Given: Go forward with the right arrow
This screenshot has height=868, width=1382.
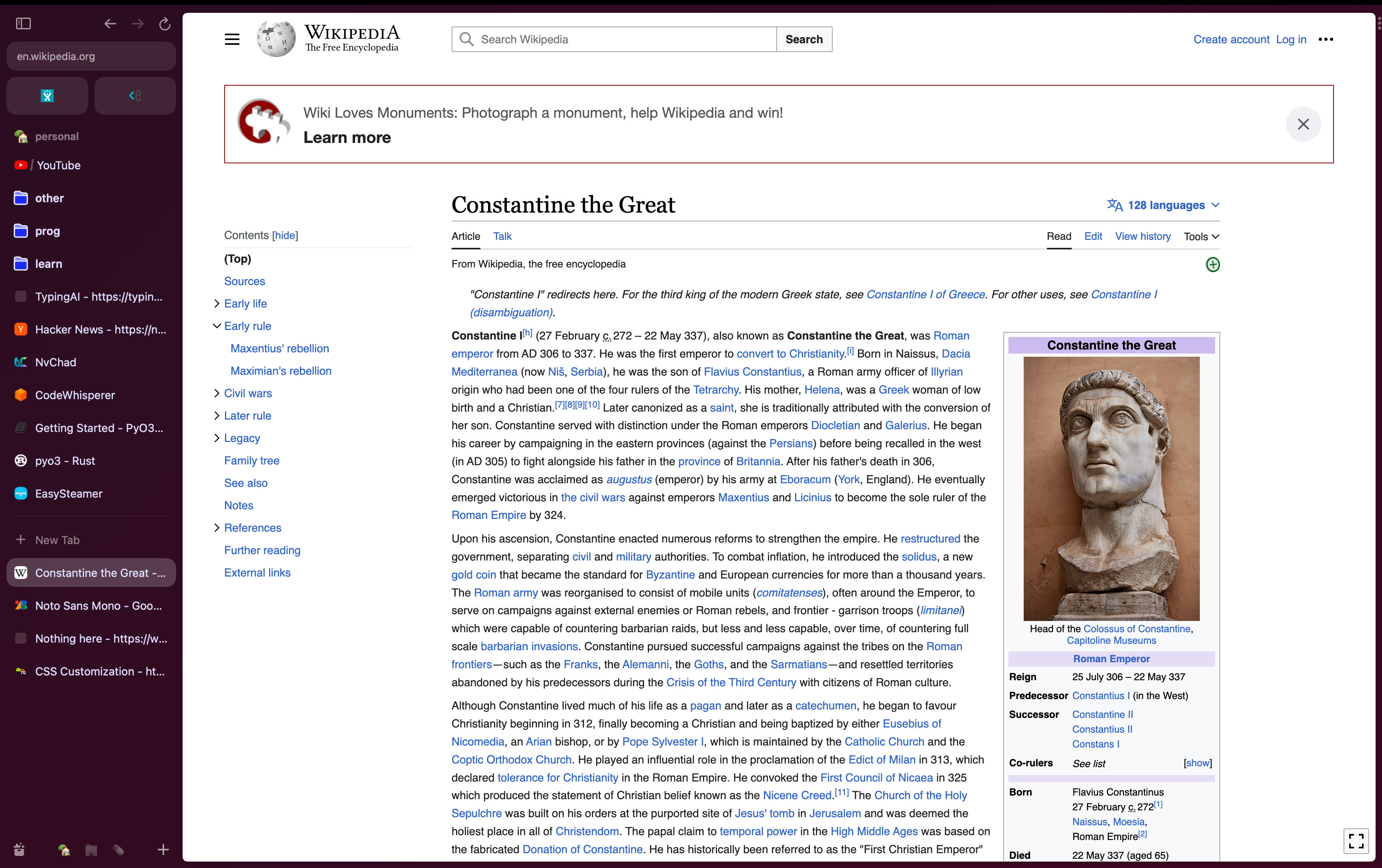Looking at the screenshot, I should (x=138, y=24).
